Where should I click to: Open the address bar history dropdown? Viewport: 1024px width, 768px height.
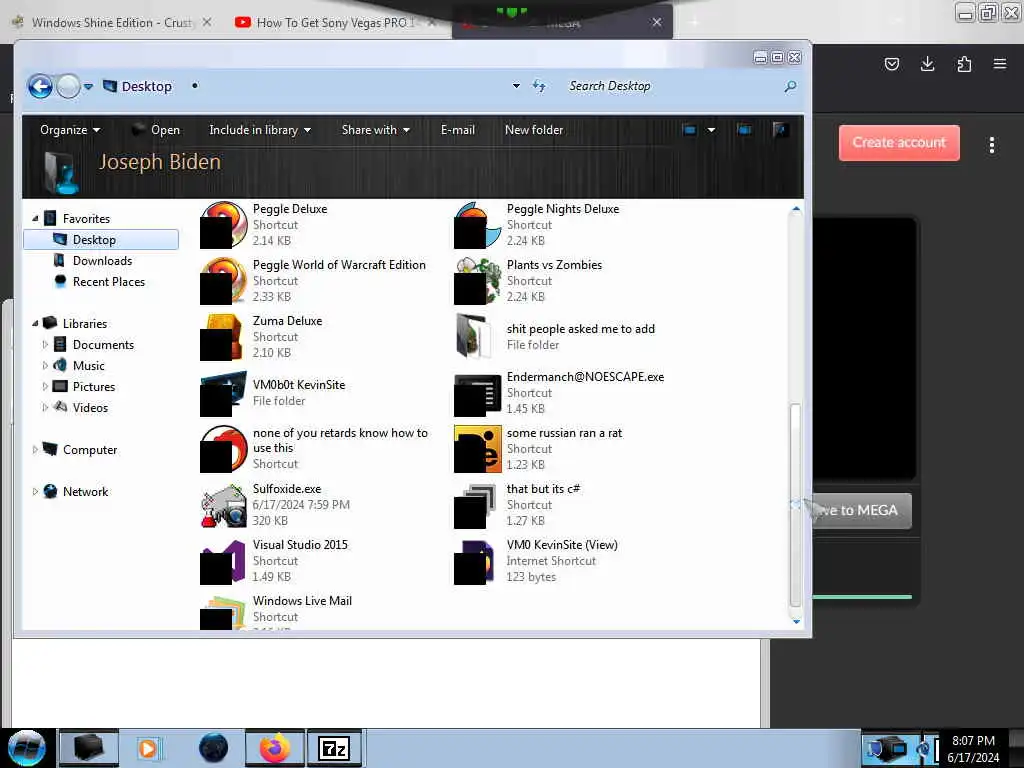[x=516, y=86]
